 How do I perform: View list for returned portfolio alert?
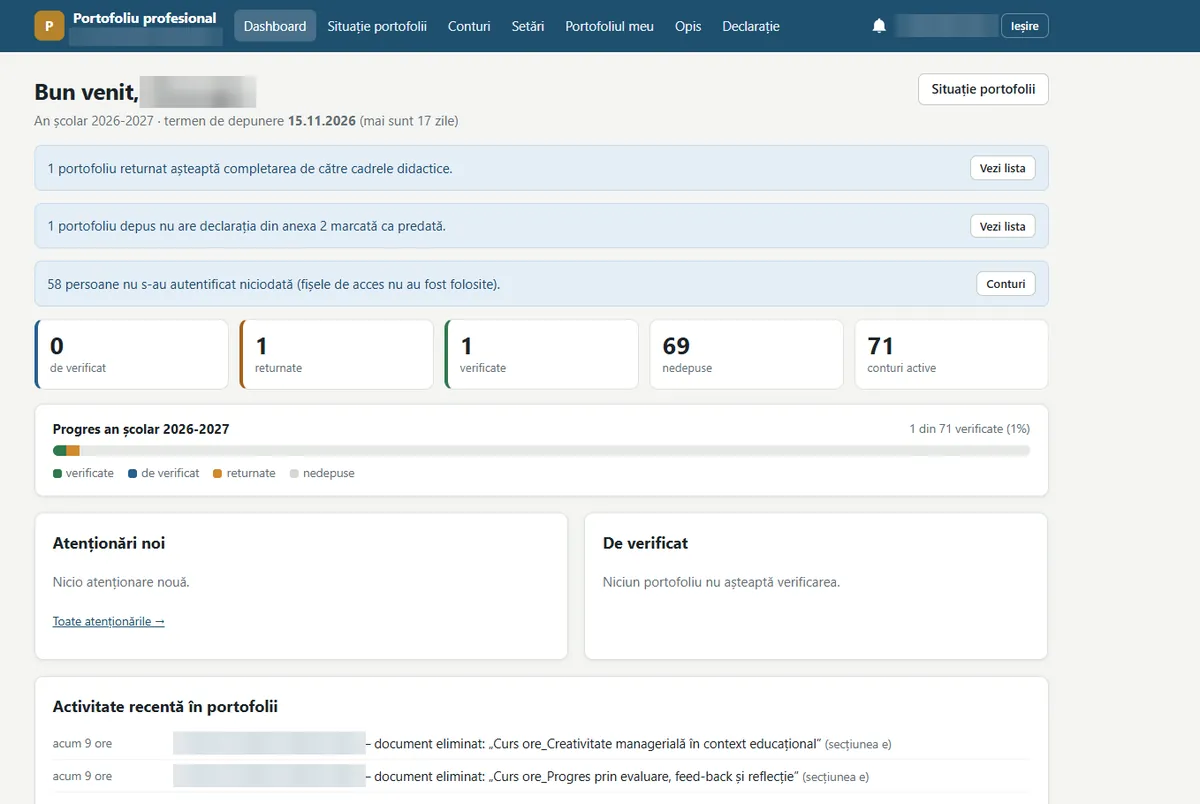[1003, 168]
